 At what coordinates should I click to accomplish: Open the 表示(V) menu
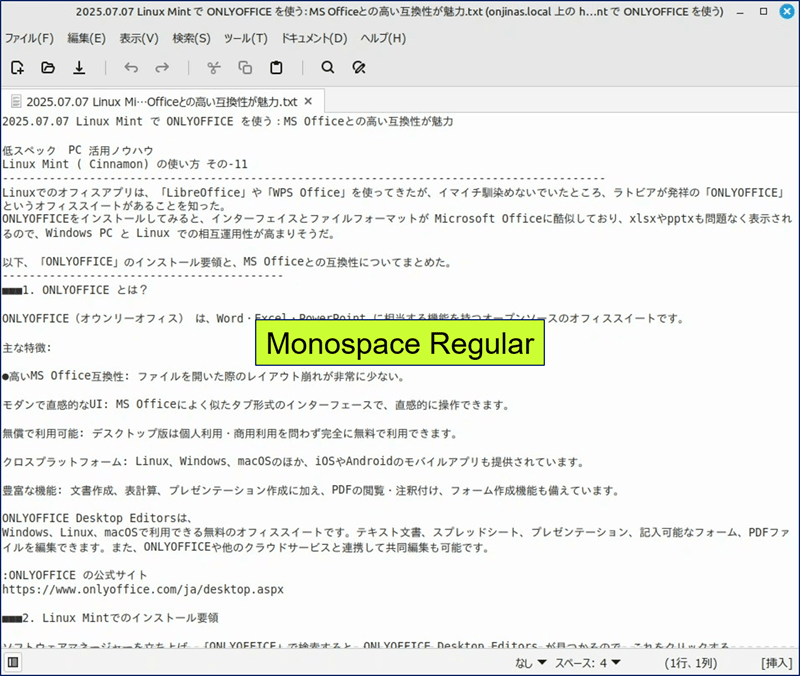139,38
